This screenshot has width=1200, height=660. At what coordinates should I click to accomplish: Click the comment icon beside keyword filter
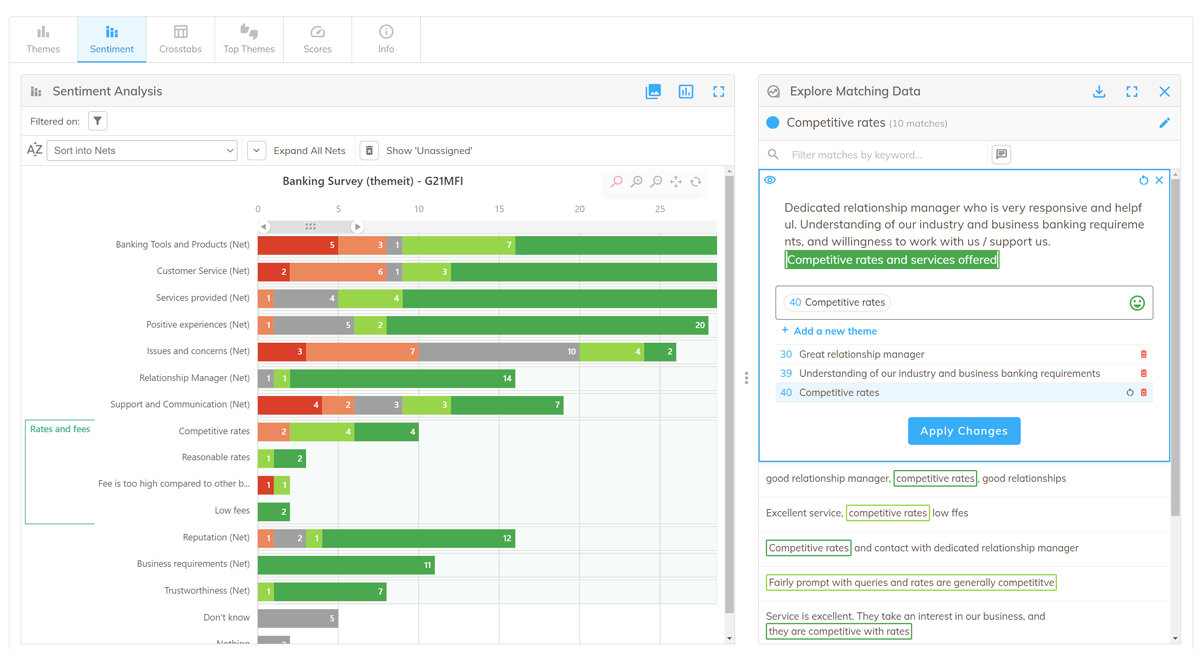pos(1001,155)
